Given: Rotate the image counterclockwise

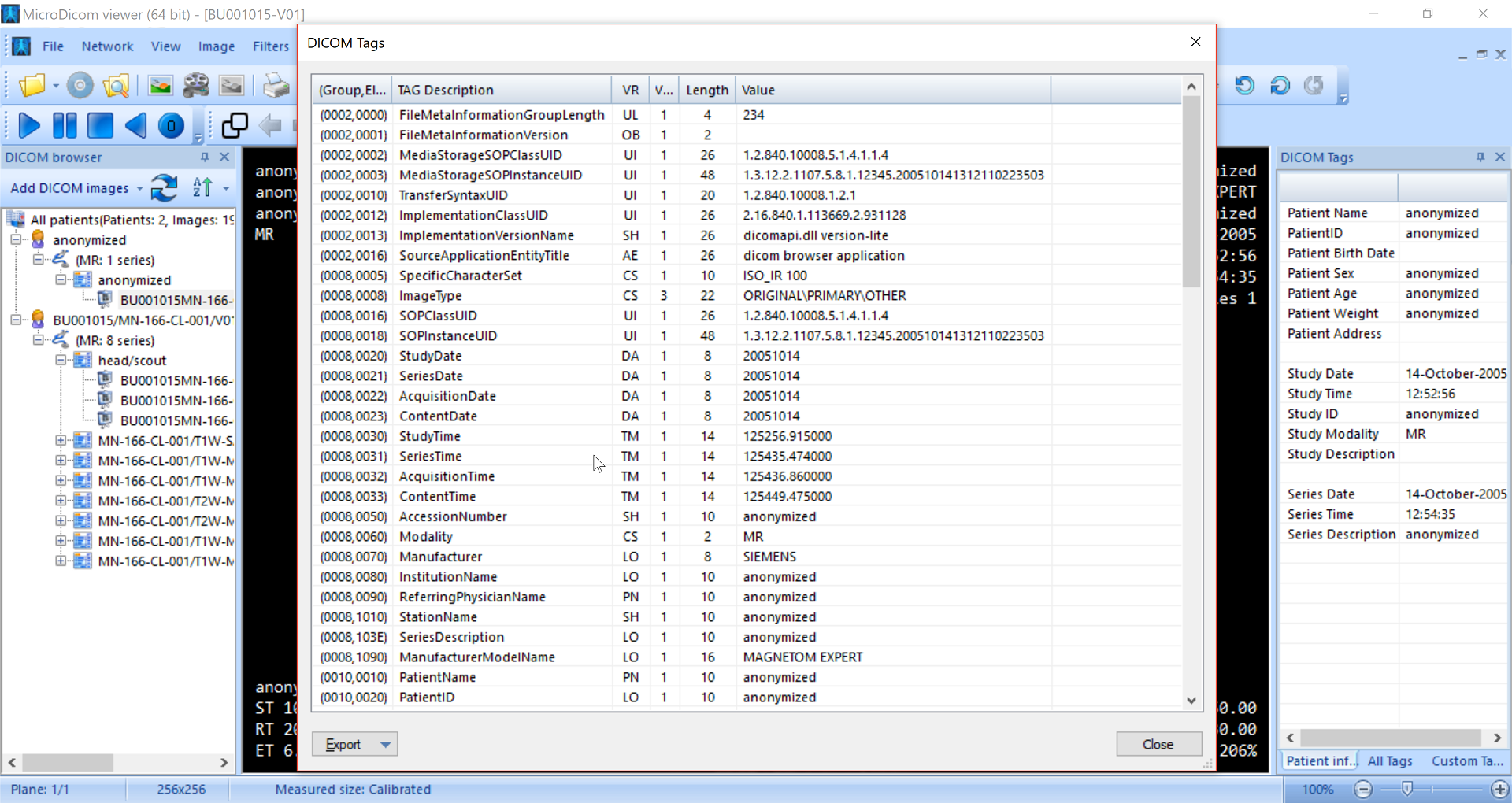Looking at the screenshot, I should (x=1244, y=86).
